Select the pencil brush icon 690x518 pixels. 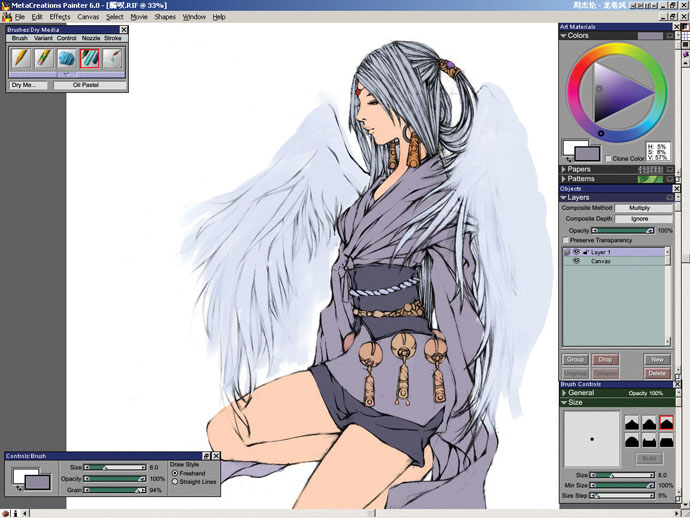pyautogui.click(x=21, y=59)
